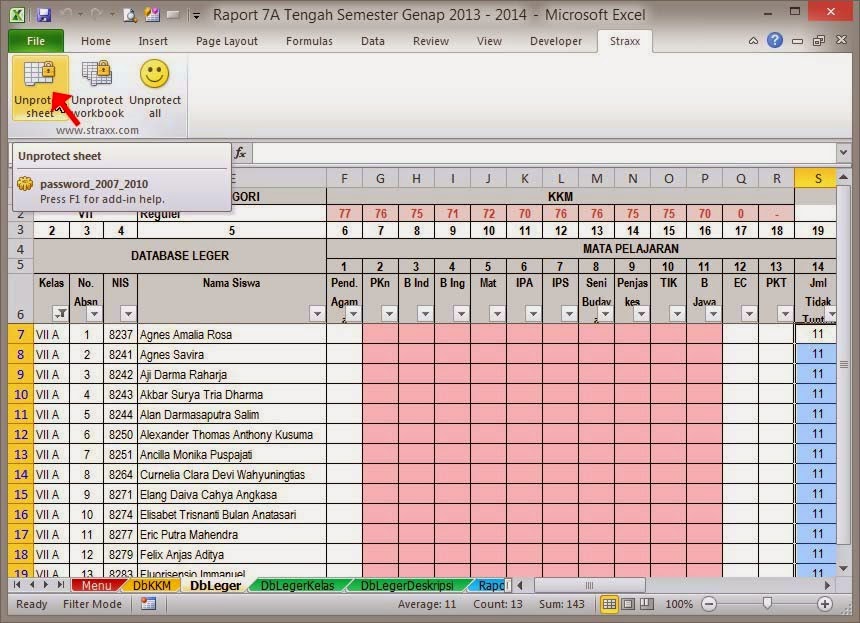Select the DbLegerKelas sheet tab
This screenshot has height=623, width=860.
[294, 586]
